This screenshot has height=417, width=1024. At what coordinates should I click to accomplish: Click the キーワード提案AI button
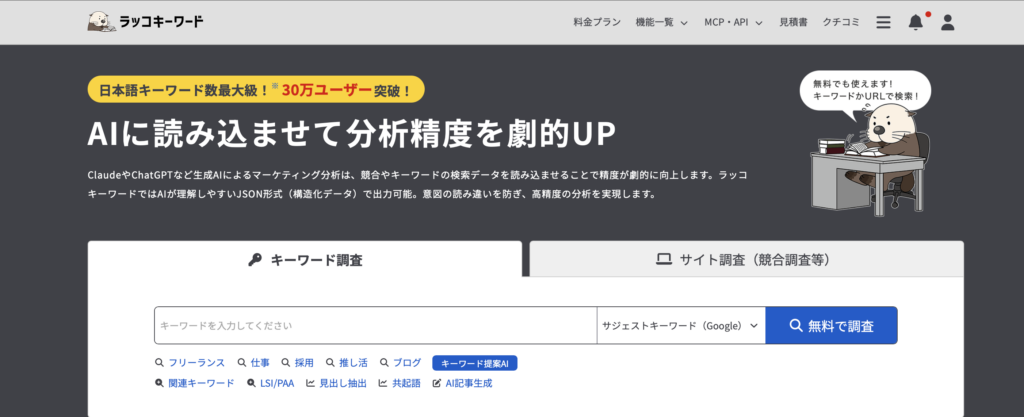point(475,363)
